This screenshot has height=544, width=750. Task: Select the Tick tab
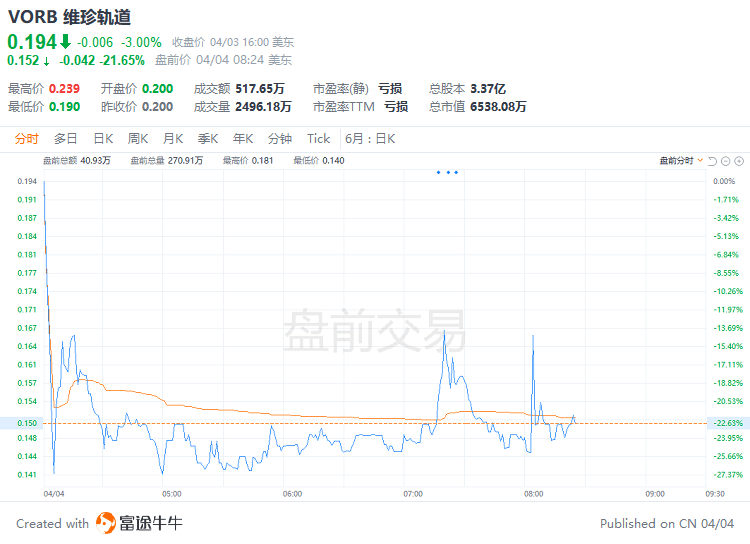coord(318,139)
